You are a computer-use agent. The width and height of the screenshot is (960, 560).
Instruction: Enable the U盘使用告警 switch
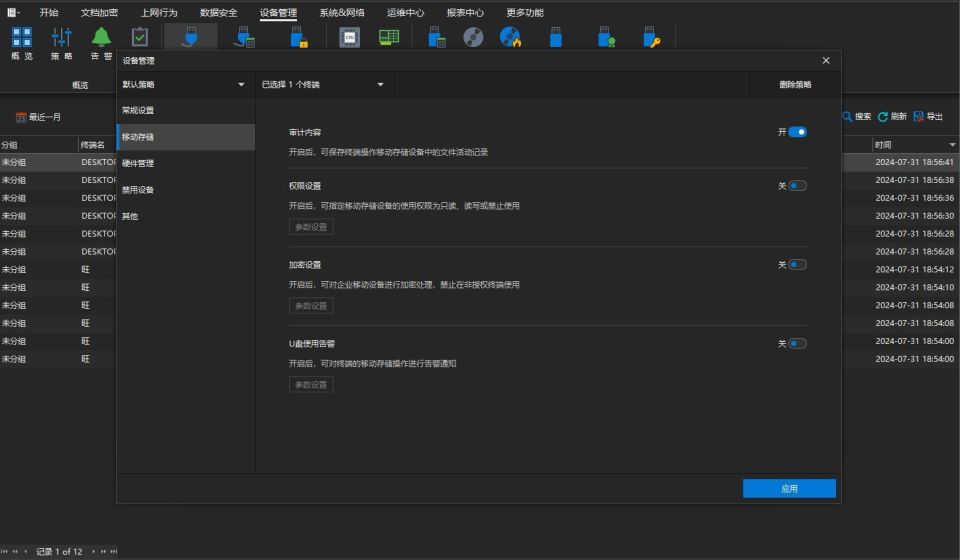[797, 344]
